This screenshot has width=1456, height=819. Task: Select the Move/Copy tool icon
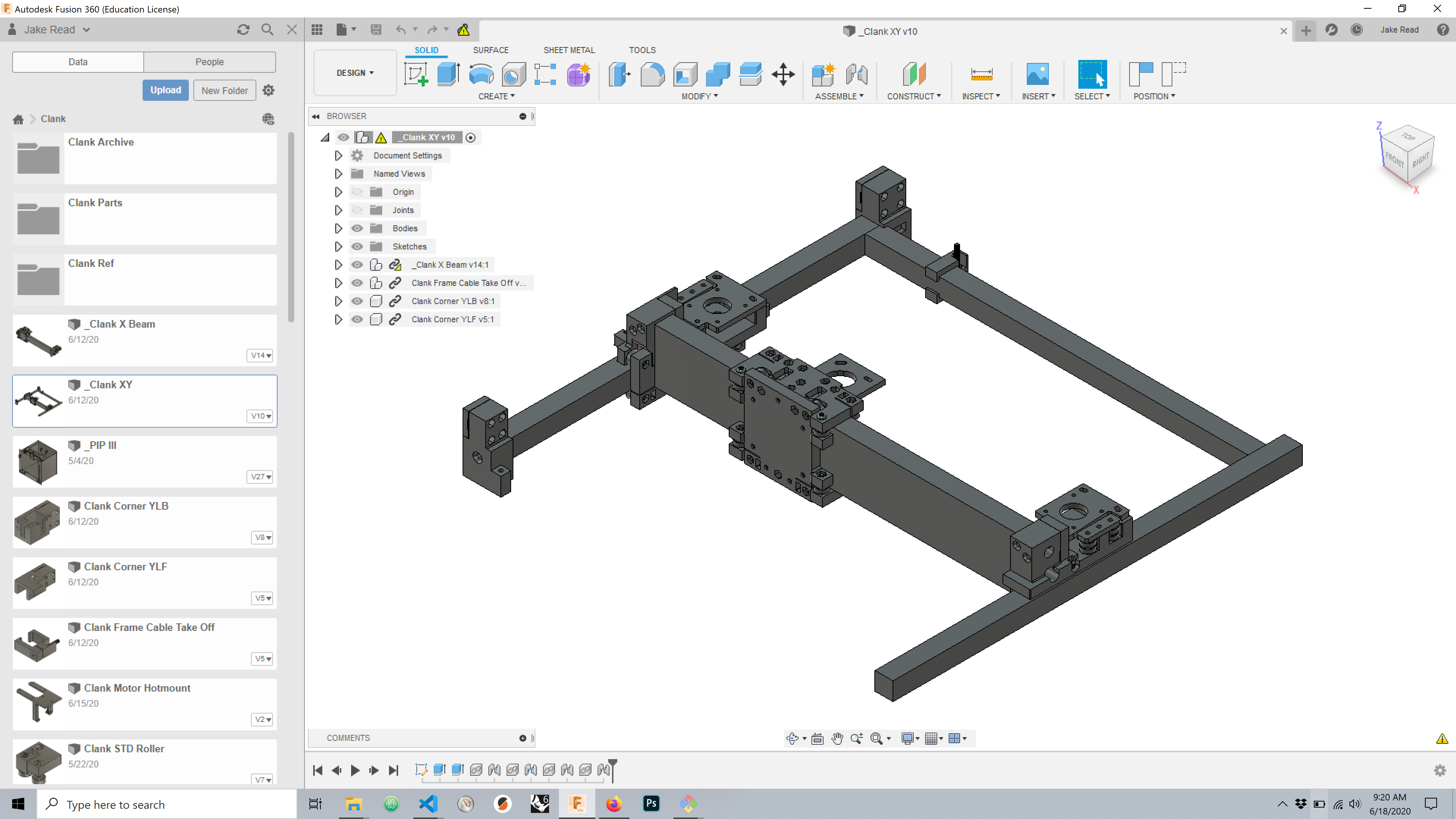[x=783, y=74]
